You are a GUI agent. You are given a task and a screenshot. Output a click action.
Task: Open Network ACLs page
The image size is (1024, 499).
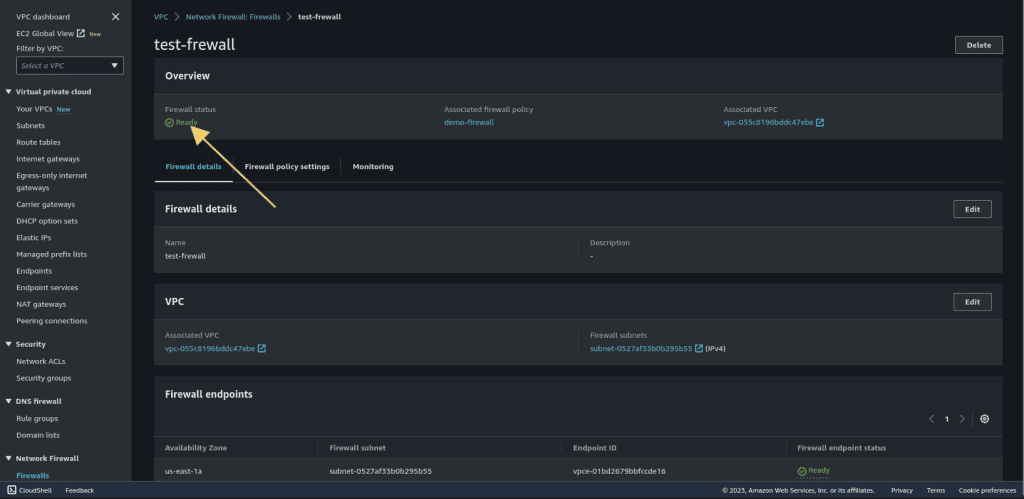click(x=40, y=361)
